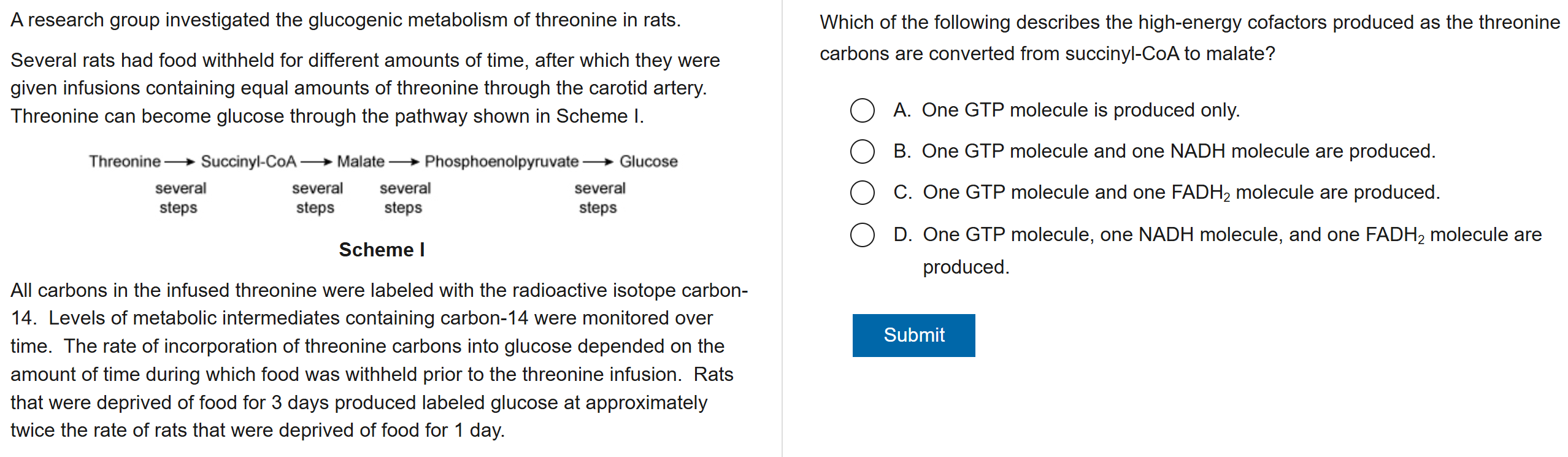This screenshot has width=1568, height=457.
Task: Click the arrow between Threonine and Succinyl-CoA
Action: pos(180,162)
